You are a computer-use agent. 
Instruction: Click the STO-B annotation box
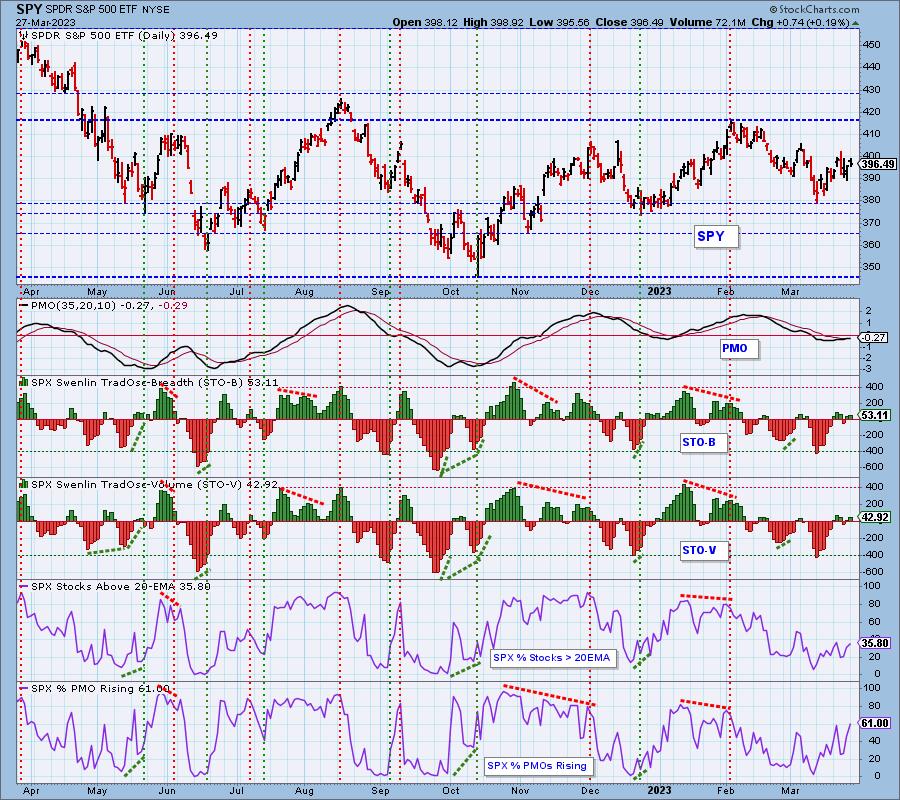click(703, 442)
